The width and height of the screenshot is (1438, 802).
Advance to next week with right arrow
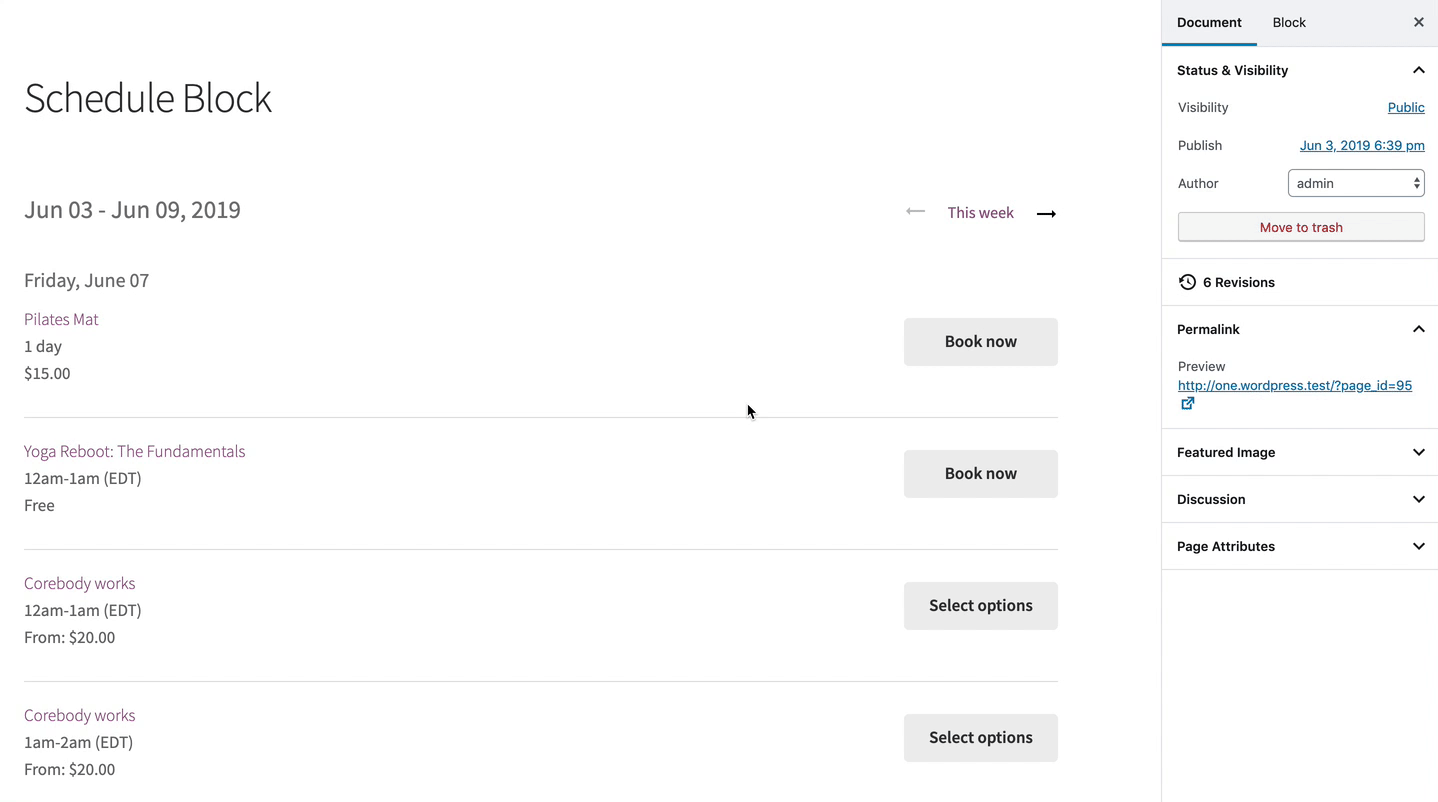tap(1046, 213)
